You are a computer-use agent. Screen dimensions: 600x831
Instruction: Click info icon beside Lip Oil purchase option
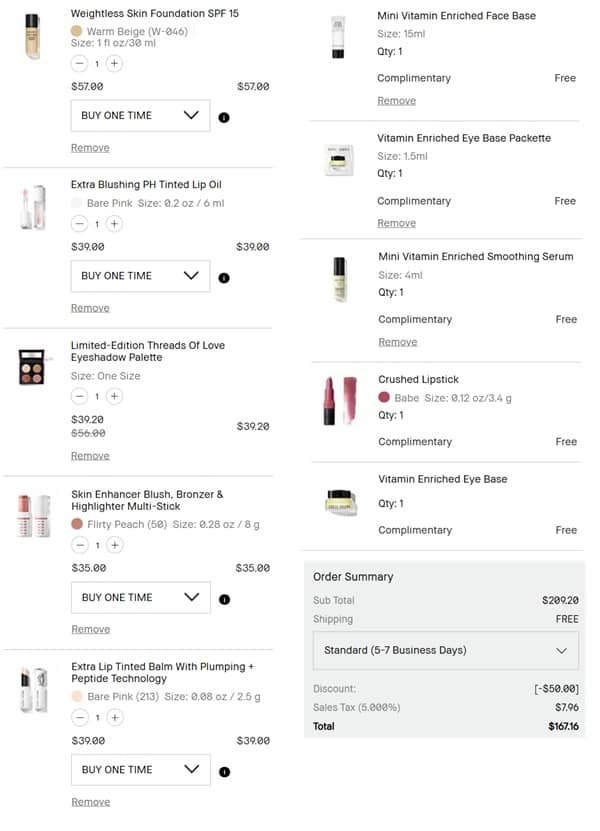point(223,277)
